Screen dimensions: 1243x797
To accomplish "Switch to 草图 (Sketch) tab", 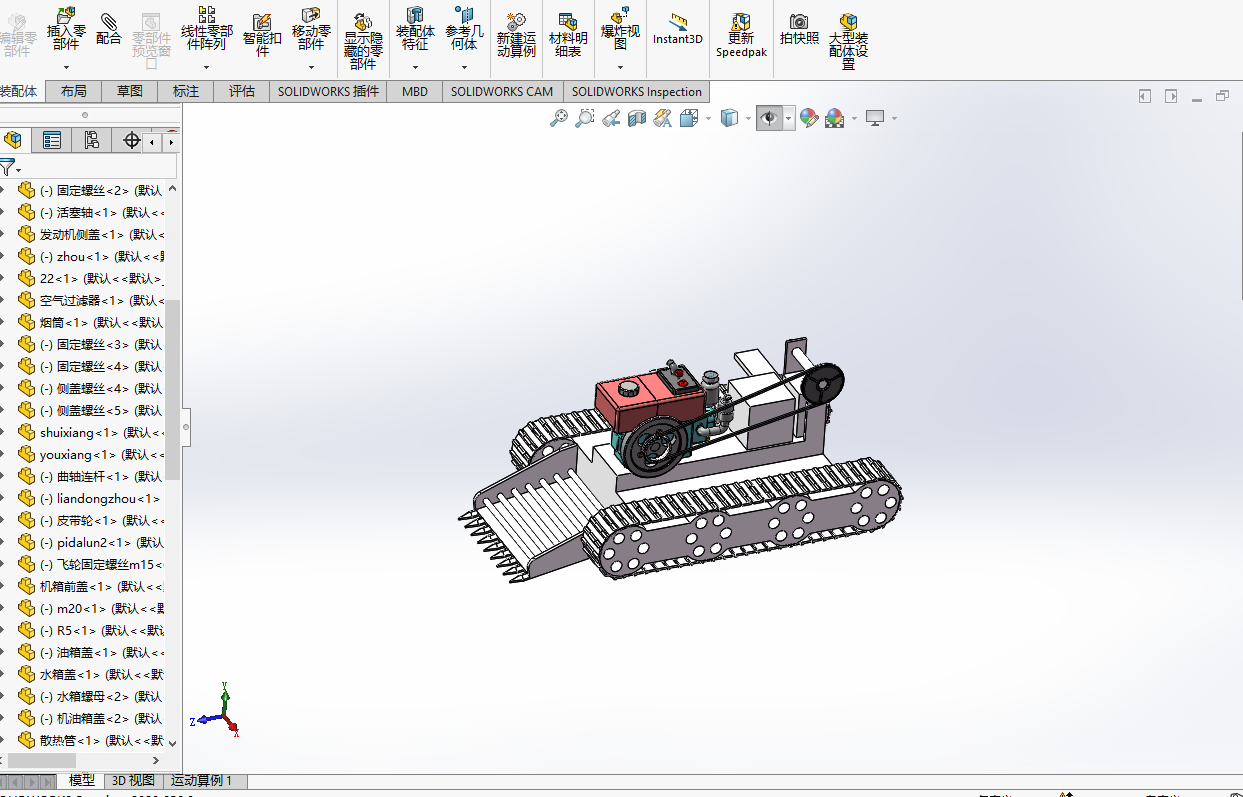I will pyautogui.click(x=130, y=91).
